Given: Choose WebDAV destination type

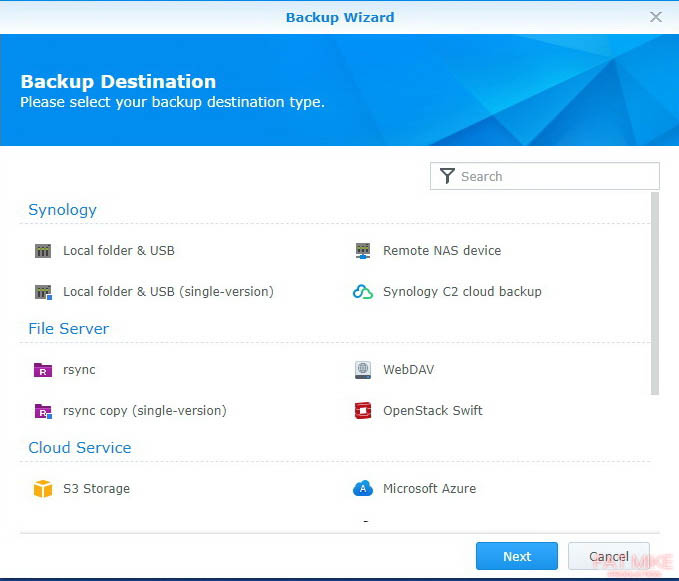Looking at the screenshot, I should [x=408, y=370].
